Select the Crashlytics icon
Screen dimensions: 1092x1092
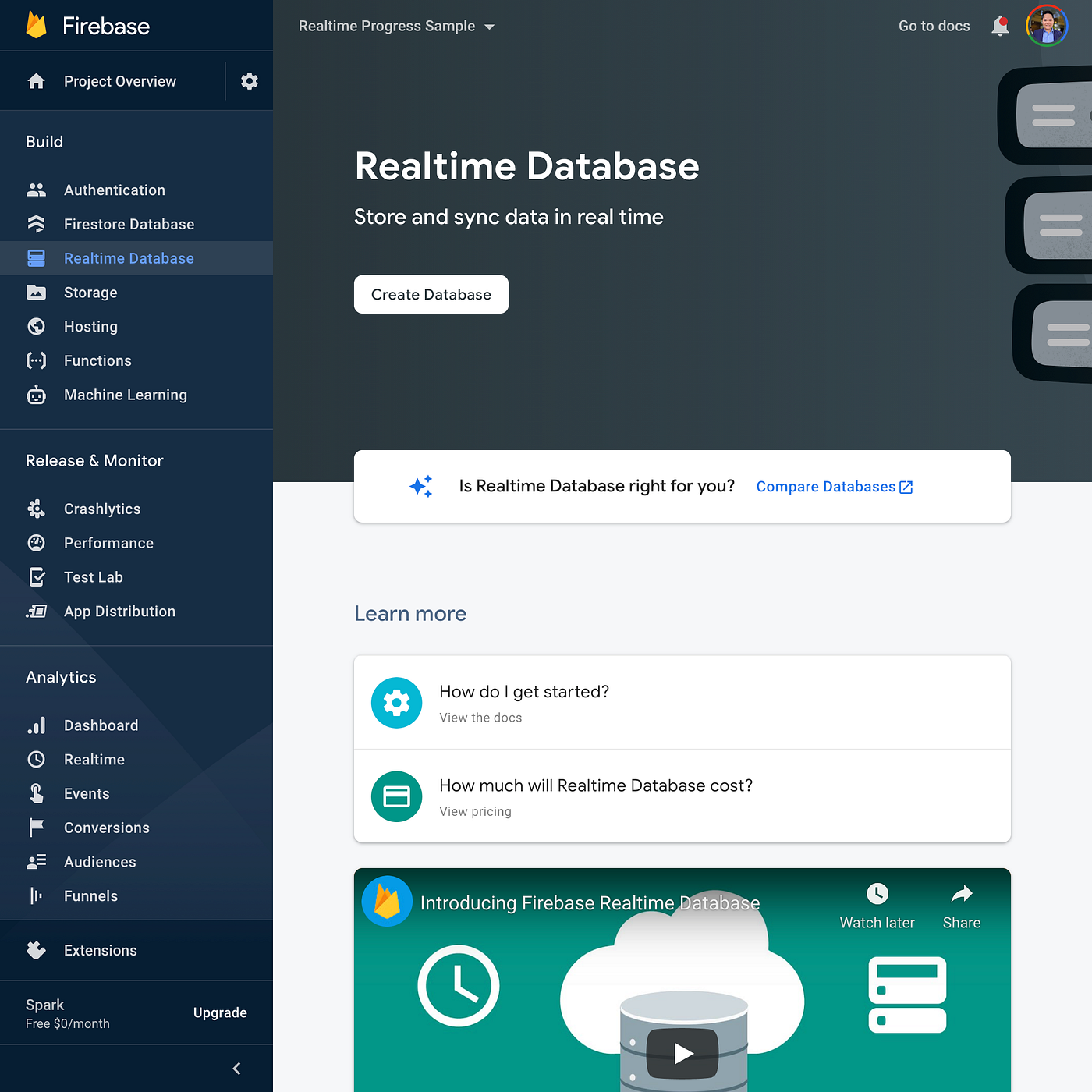[36, 509]
